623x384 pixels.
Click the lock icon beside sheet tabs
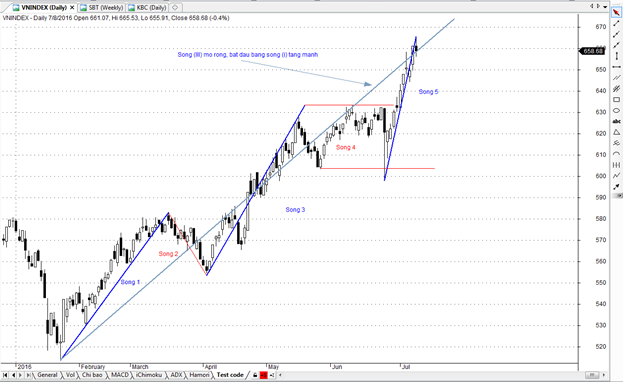point(255,375)
